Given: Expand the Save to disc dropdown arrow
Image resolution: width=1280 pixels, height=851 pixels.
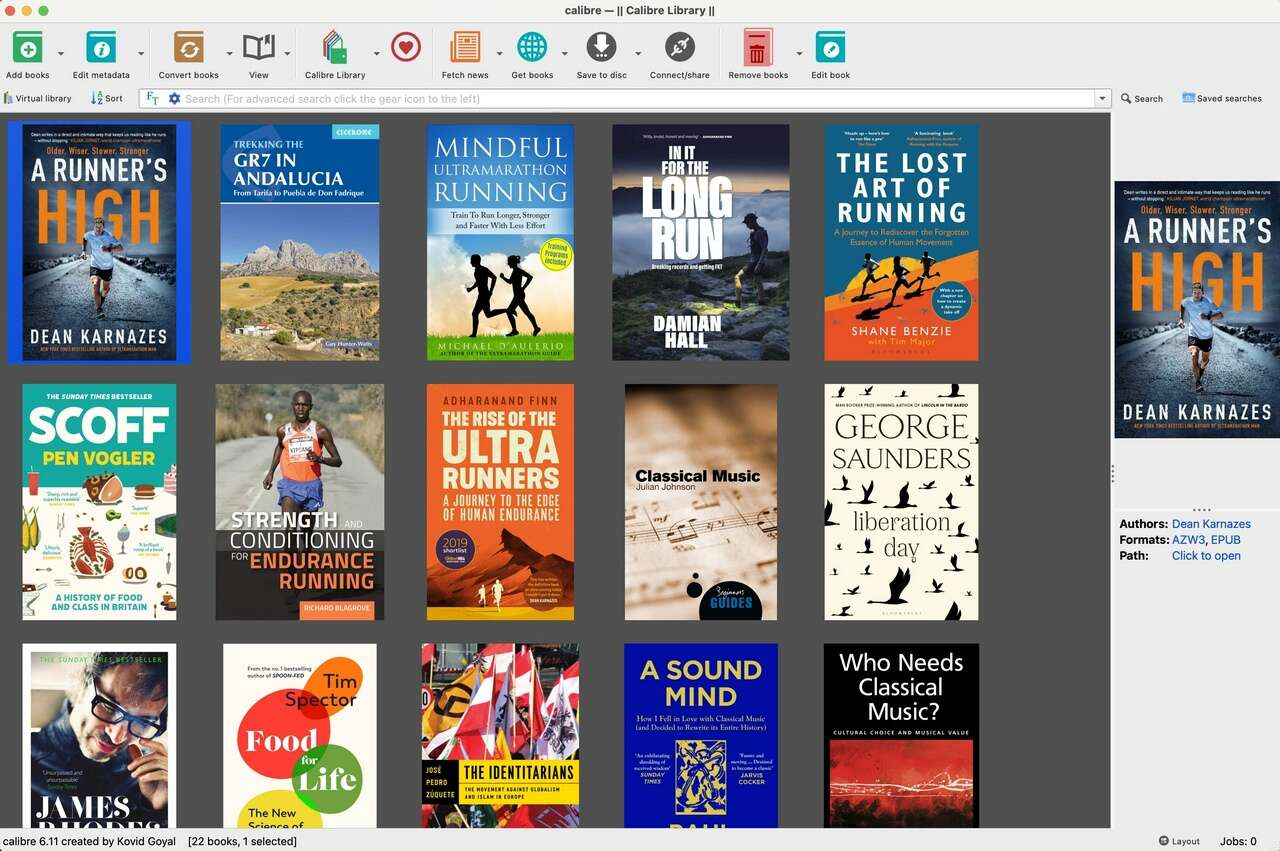Looking at the screenshot, I should 638,54.
